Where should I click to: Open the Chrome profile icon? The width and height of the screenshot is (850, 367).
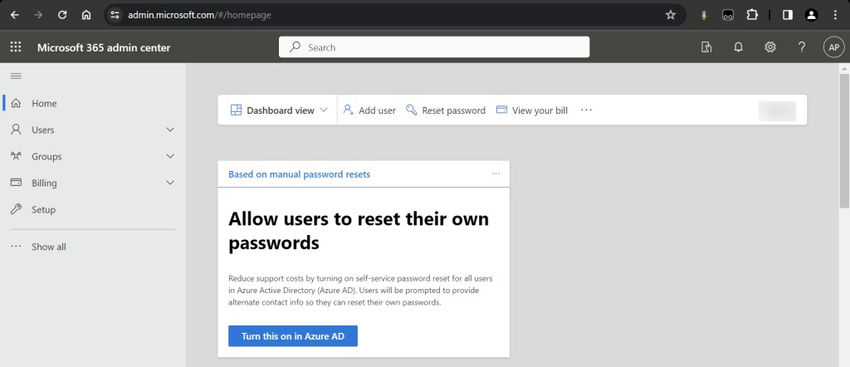click(811, 15)
